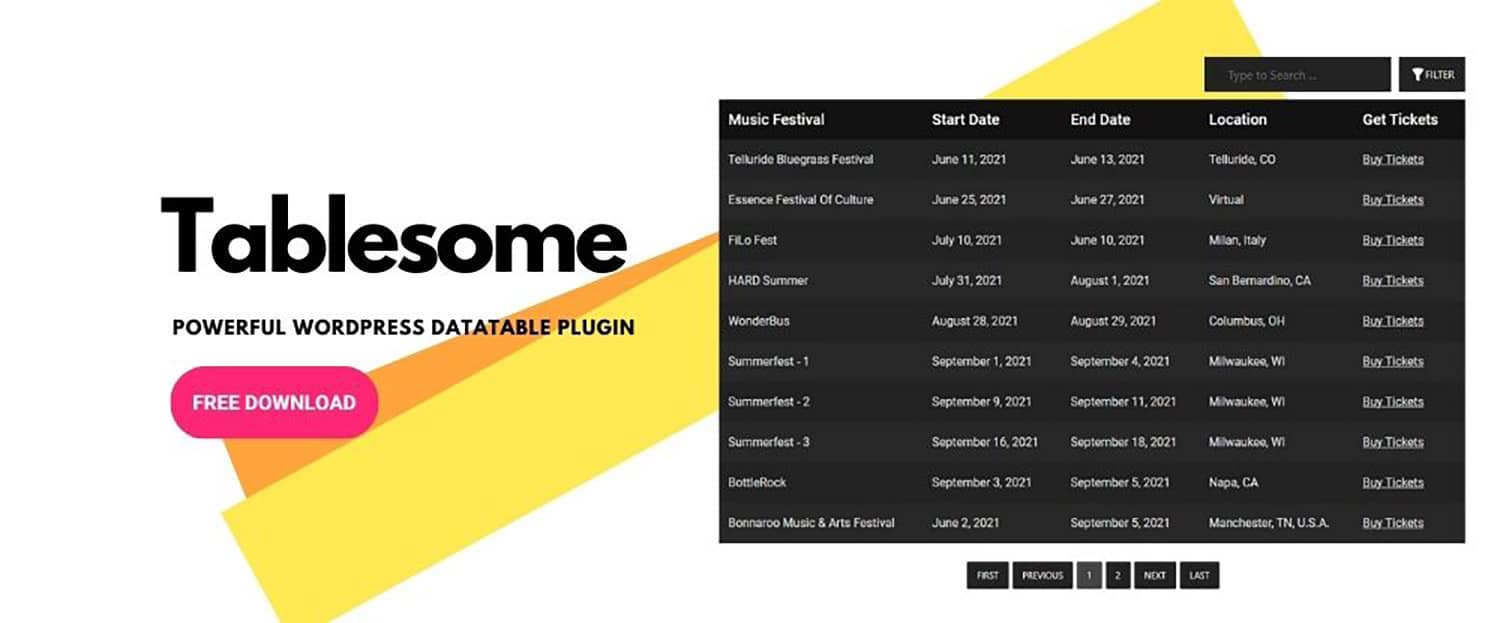
Task: Click the Location column header
Action: coord(1237,119)
